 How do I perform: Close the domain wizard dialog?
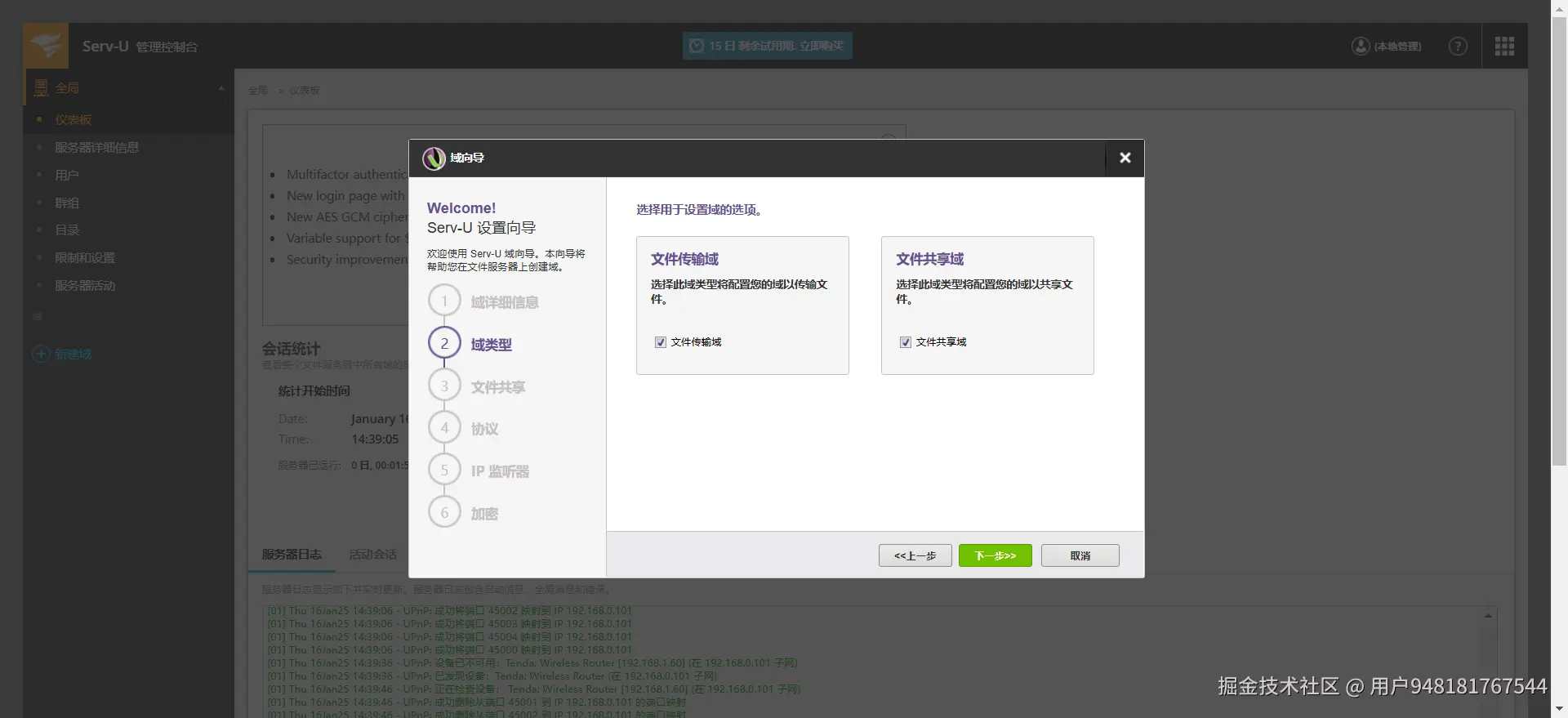[1125, 158]
